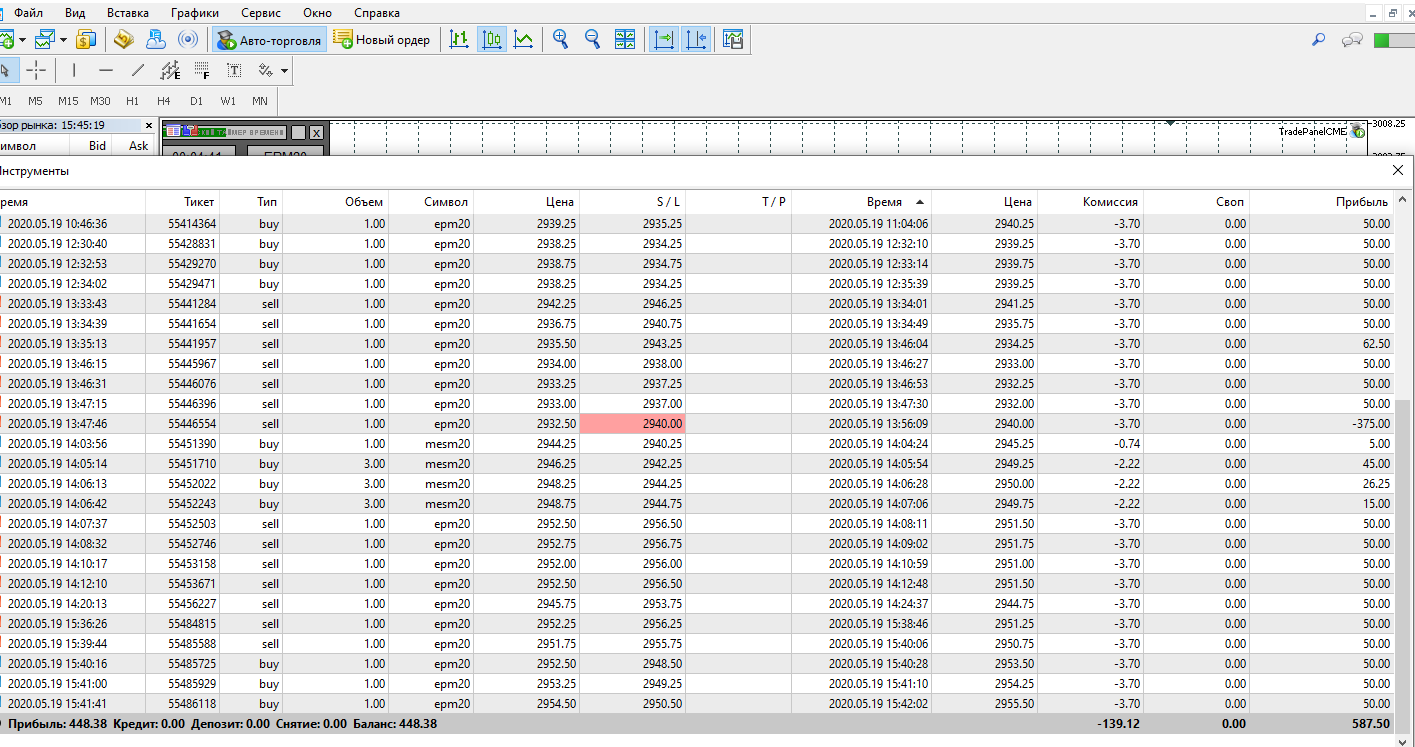1415x747 pixels.
Task: Click the red-highlighted 2940.00 stop-loss cell
Action: [632, 424]
